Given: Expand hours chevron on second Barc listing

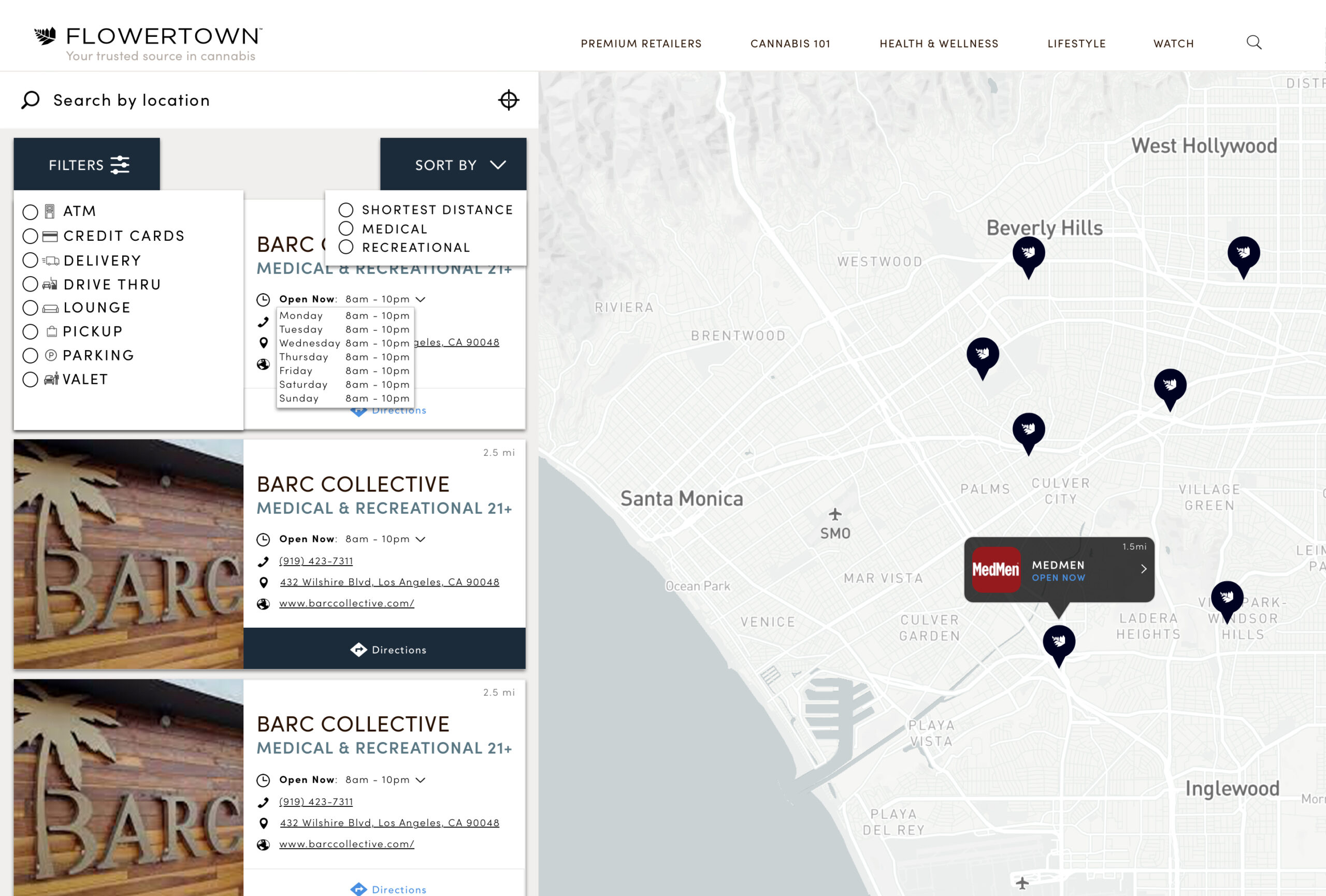Looking at the screenshot, I should click(x=421, y=540).
